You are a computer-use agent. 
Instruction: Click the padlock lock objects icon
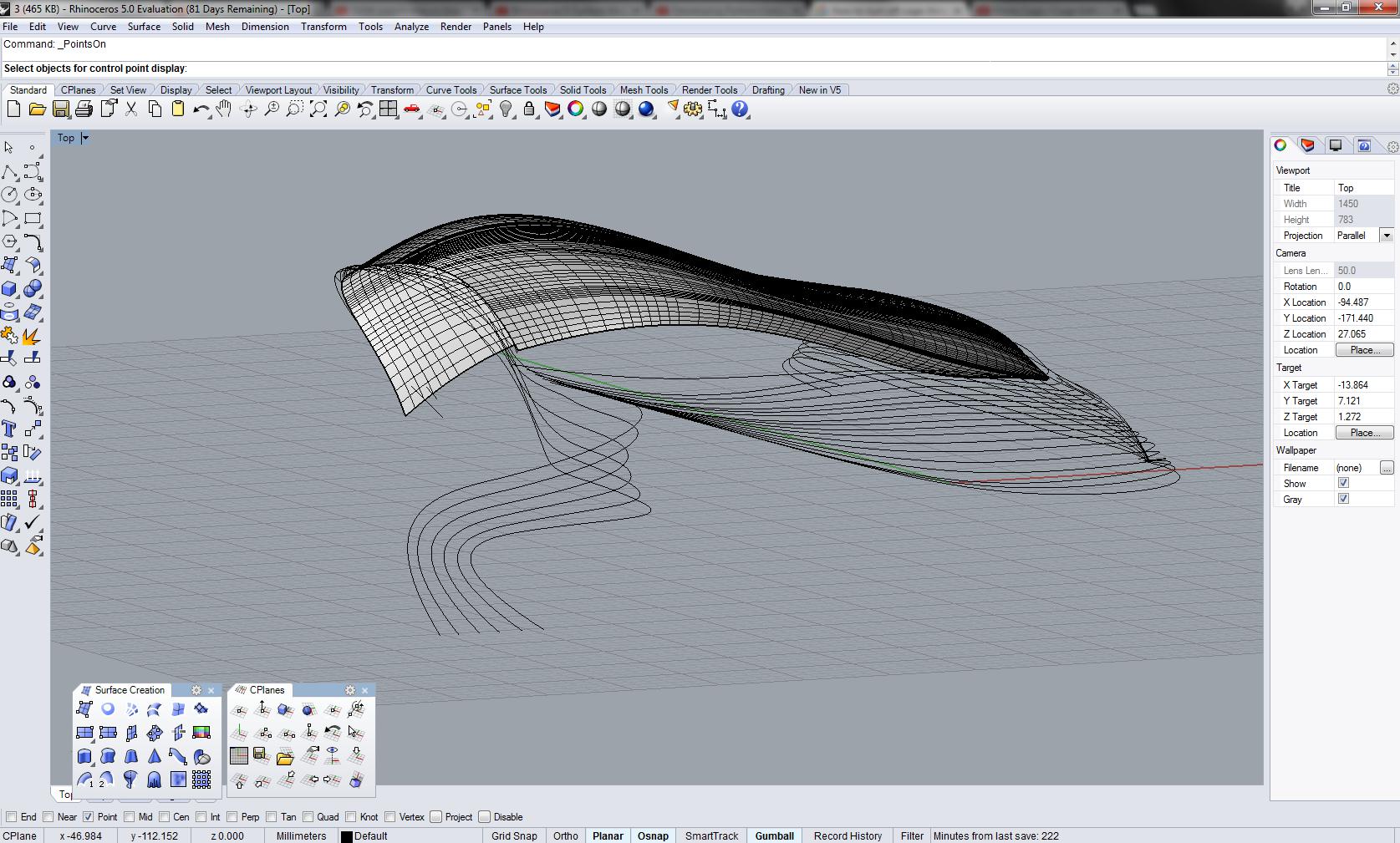(x=529, y=109)
